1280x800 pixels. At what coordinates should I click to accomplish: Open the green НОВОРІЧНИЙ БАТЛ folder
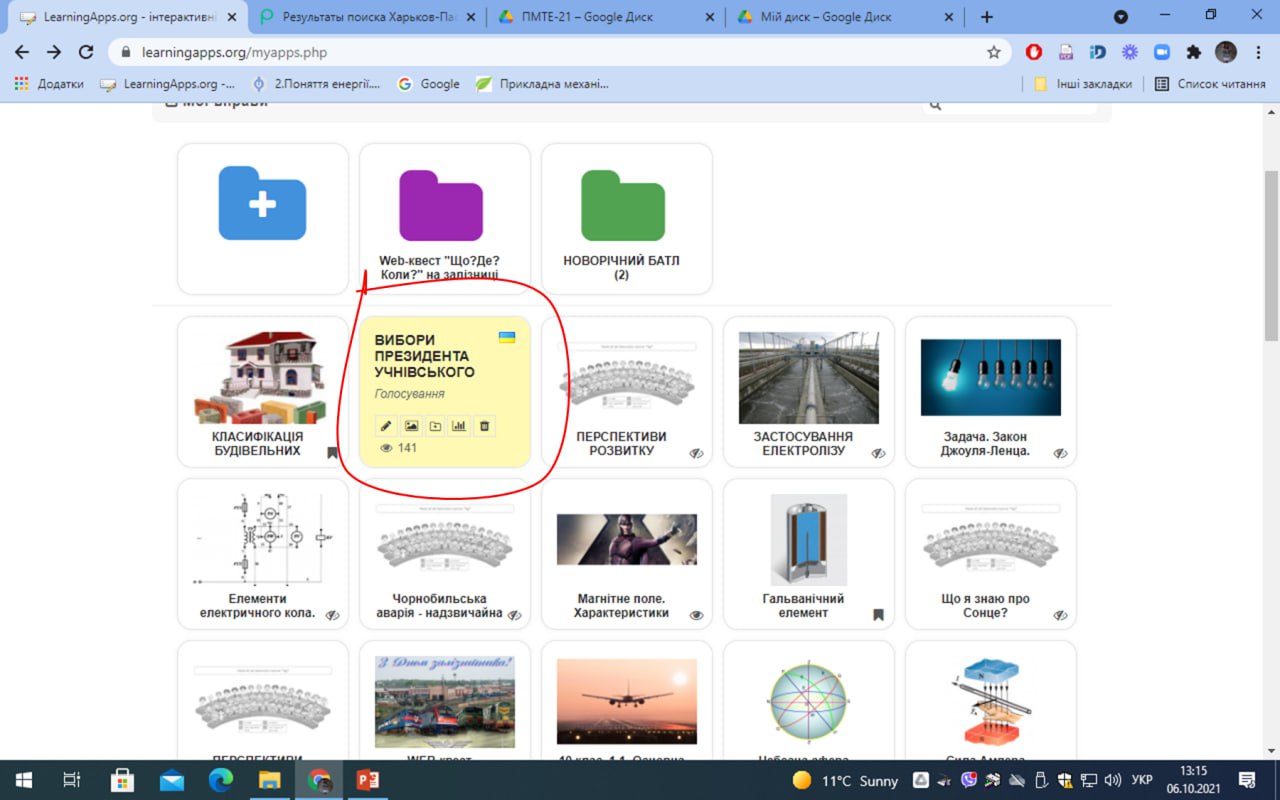(622, 205)
